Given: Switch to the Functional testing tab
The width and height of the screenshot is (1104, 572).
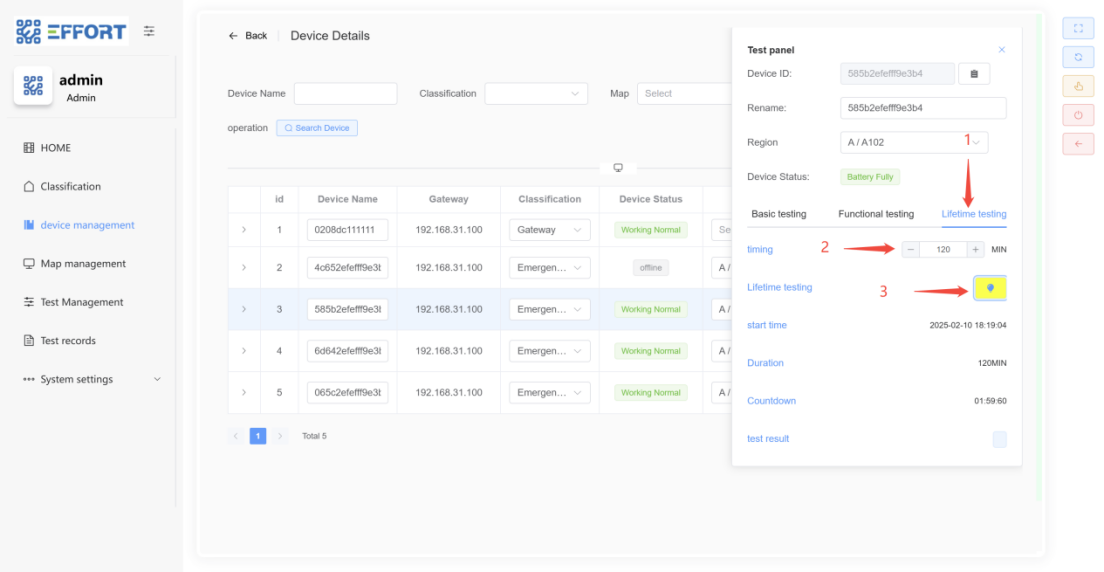Looking at the screenshot, I should click(875, 214).
